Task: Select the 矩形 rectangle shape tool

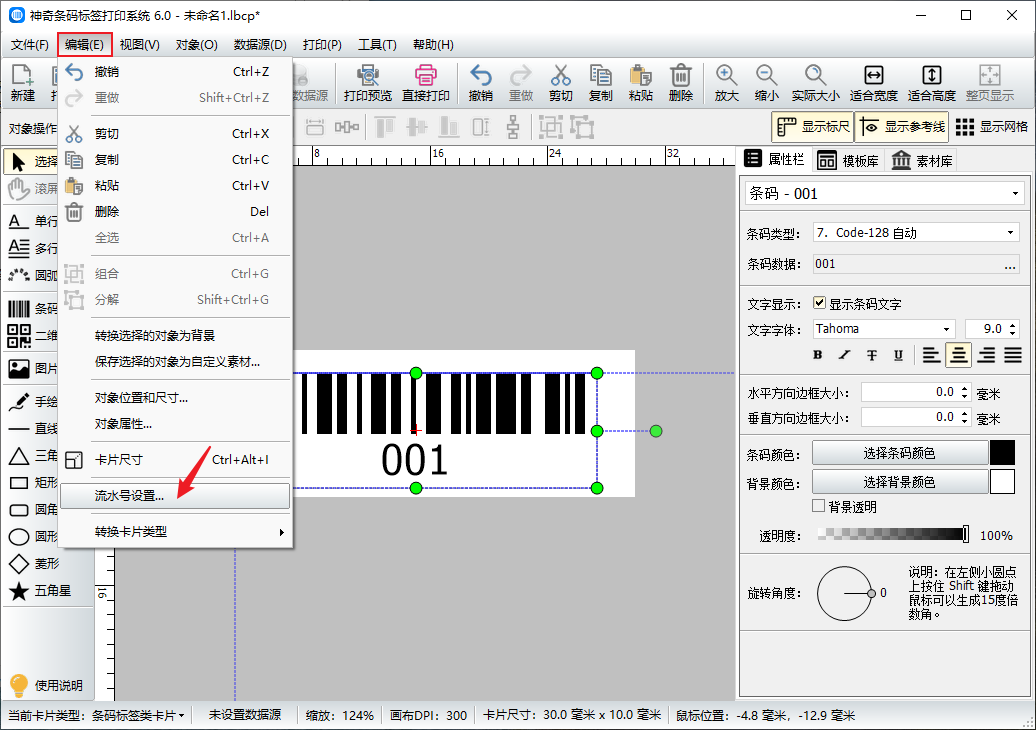Action: tap(32, 482)
